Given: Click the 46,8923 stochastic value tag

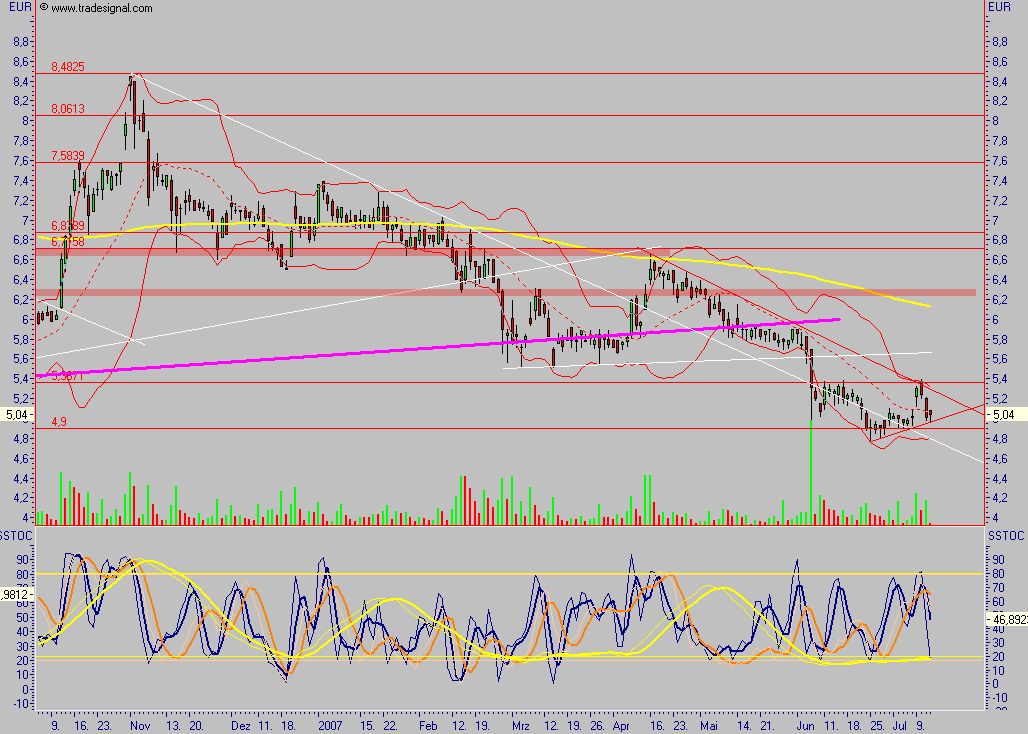Looking at the screenshot, I should tap(1007, 619).
